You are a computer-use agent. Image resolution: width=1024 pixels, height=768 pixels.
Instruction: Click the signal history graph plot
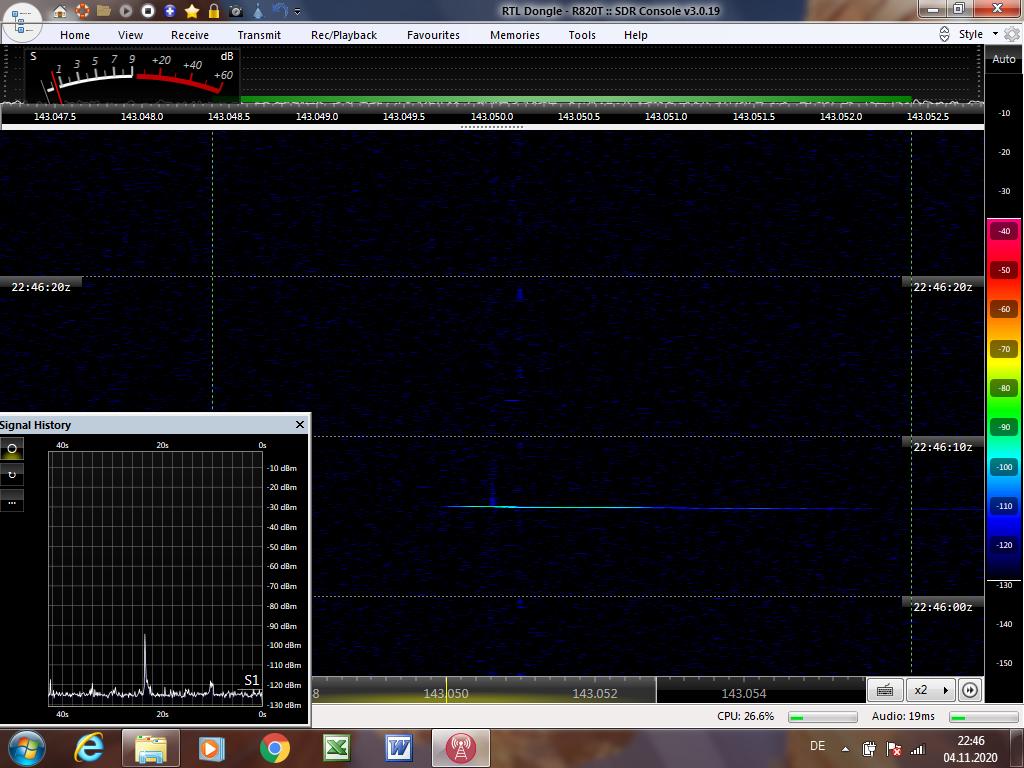155,579
